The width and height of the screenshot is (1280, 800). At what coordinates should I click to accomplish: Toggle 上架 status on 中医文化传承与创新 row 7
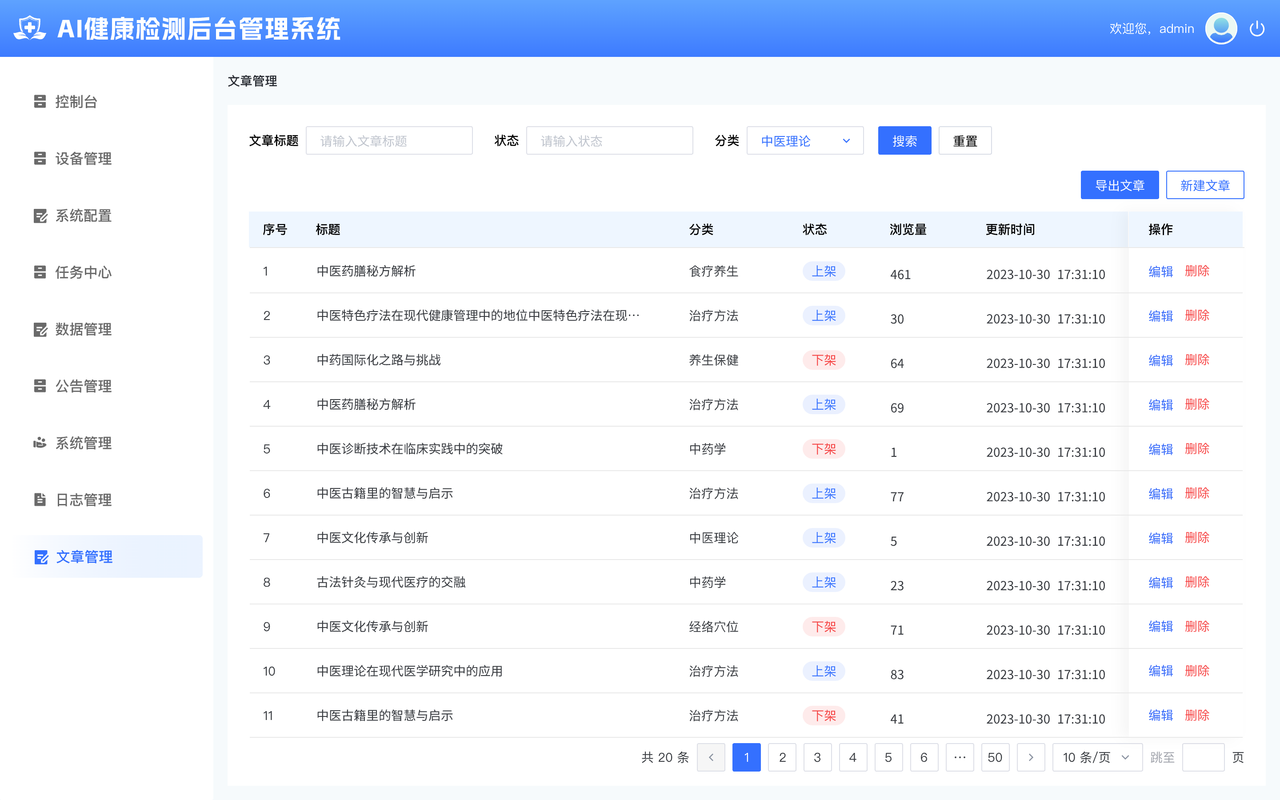point(823,537)
